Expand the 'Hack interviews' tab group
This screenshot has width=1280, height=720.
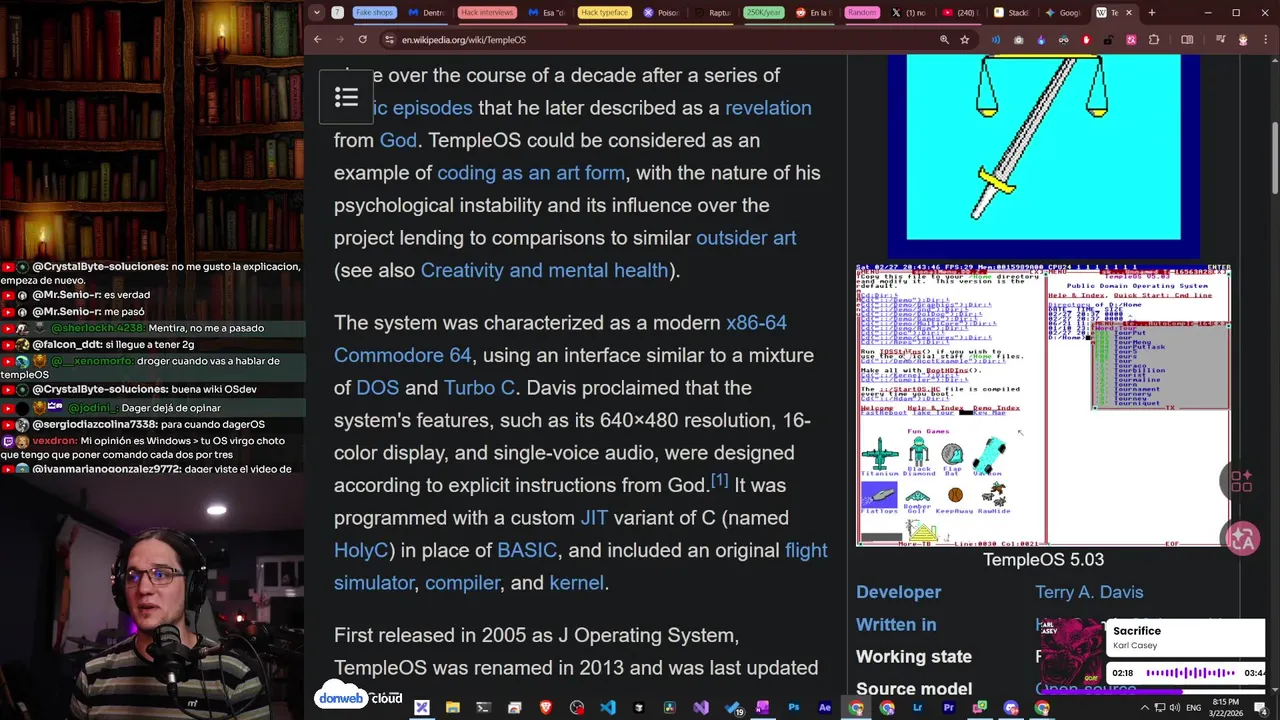pyautogui.click(x=486, y=12)
